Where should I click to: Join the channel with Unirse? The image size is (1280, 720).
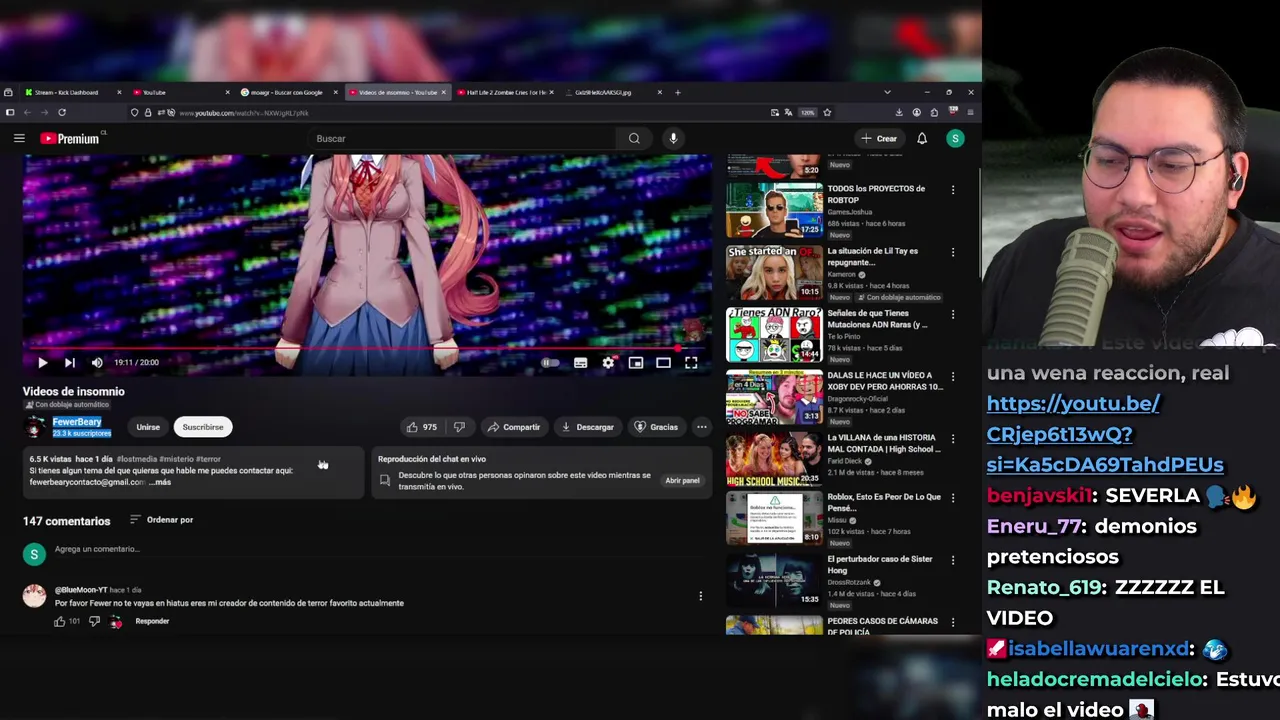coord(148,427)
